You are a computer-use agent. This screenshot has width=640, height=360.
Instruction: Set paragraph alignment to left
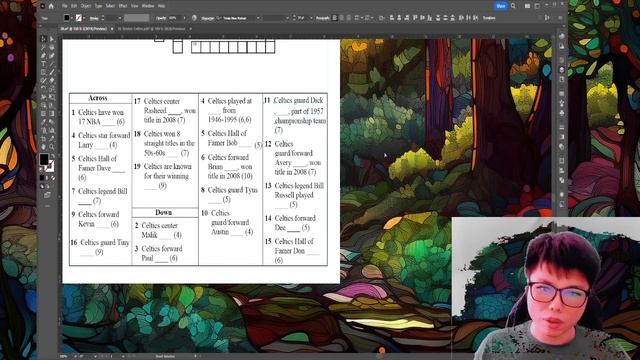pos(335,18)
